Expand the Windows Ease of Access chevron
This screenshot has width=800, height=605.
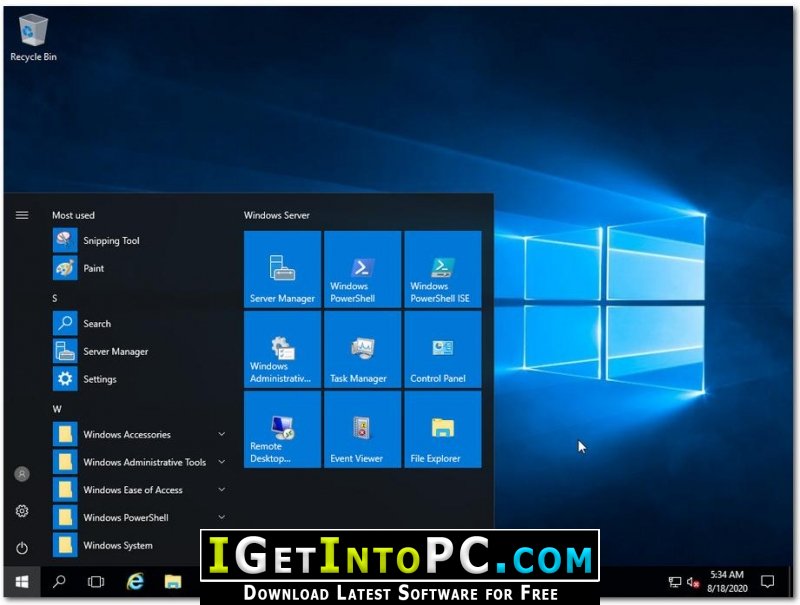click(221, 489)
